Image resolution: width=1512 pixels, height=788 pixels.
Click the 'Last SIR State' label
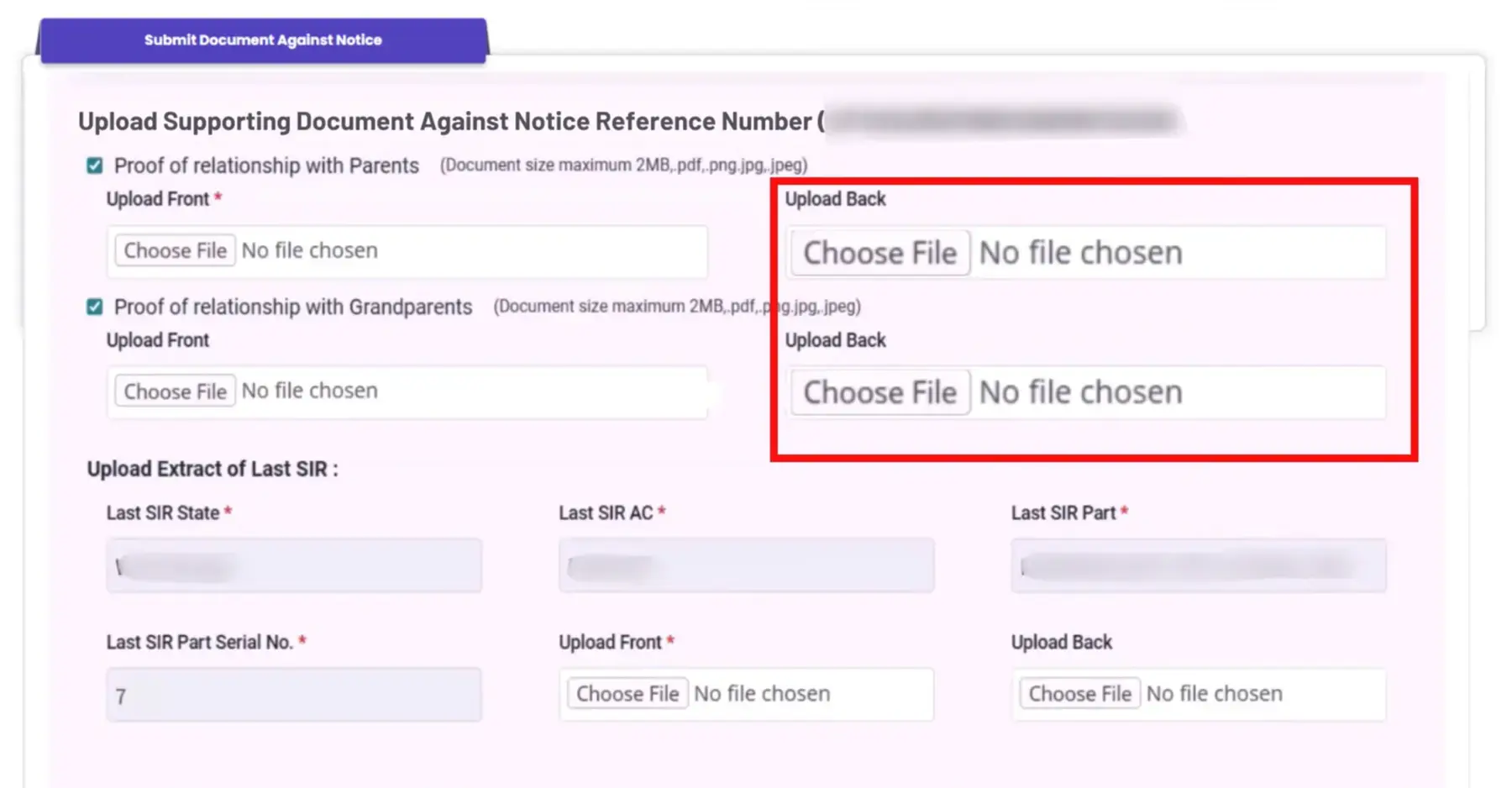point(163,513)
